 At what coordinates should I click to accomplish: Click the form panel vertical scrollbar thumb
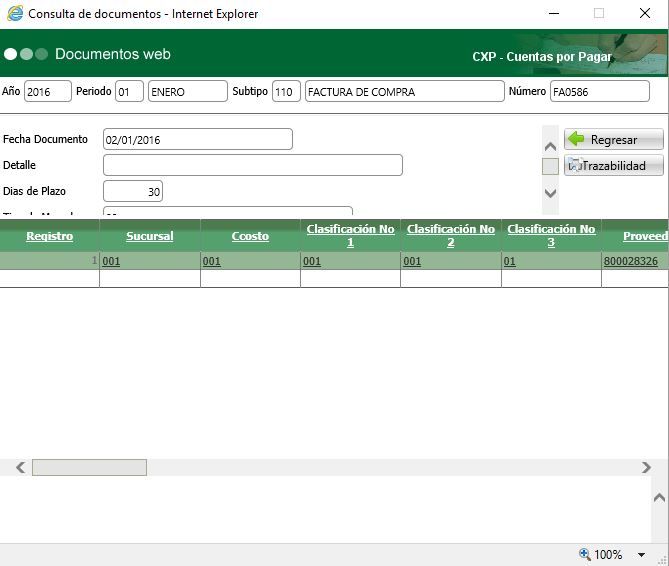point(550,166)
